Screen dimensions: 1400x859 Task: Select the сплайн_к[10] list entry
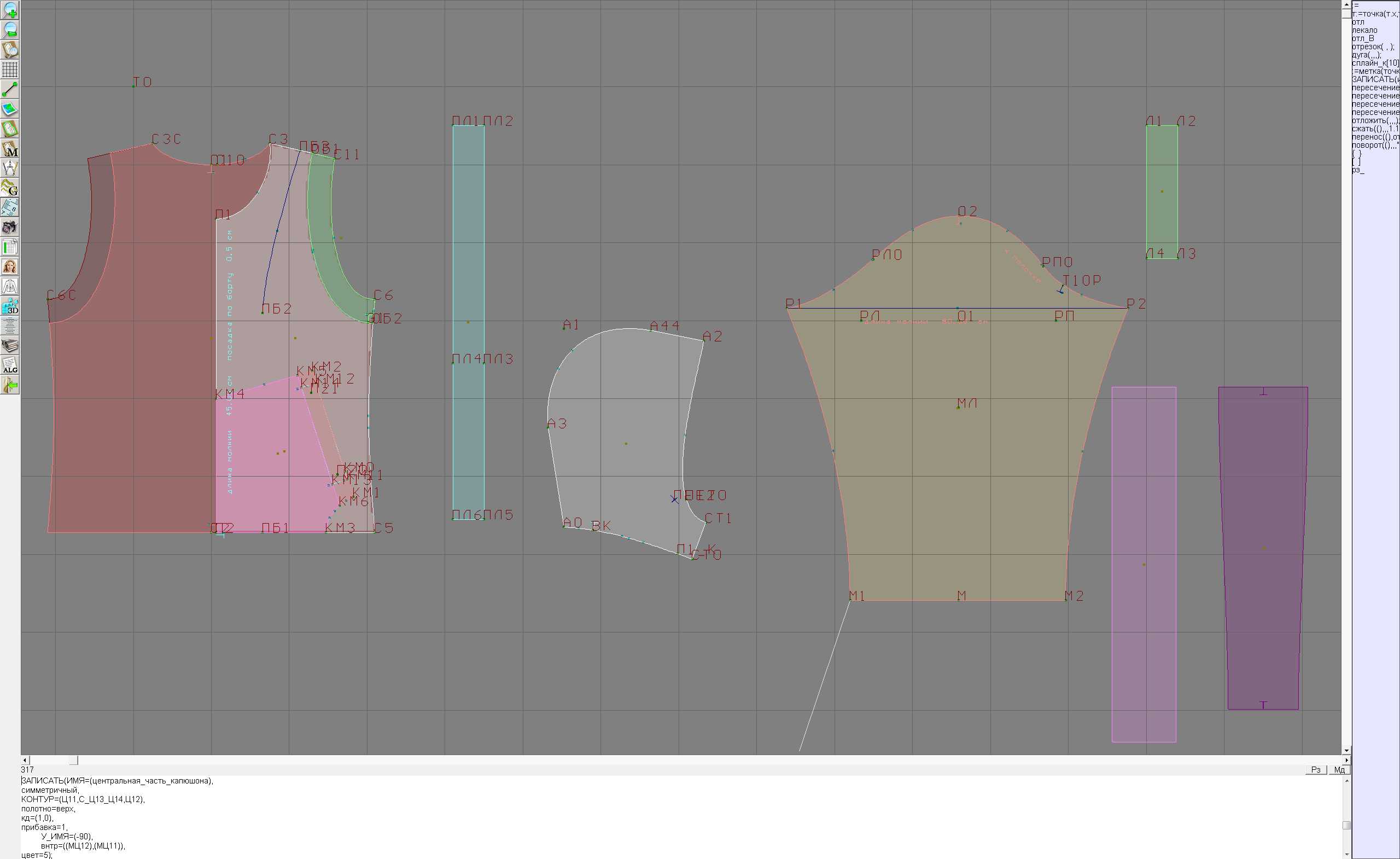click(1375, 63)
